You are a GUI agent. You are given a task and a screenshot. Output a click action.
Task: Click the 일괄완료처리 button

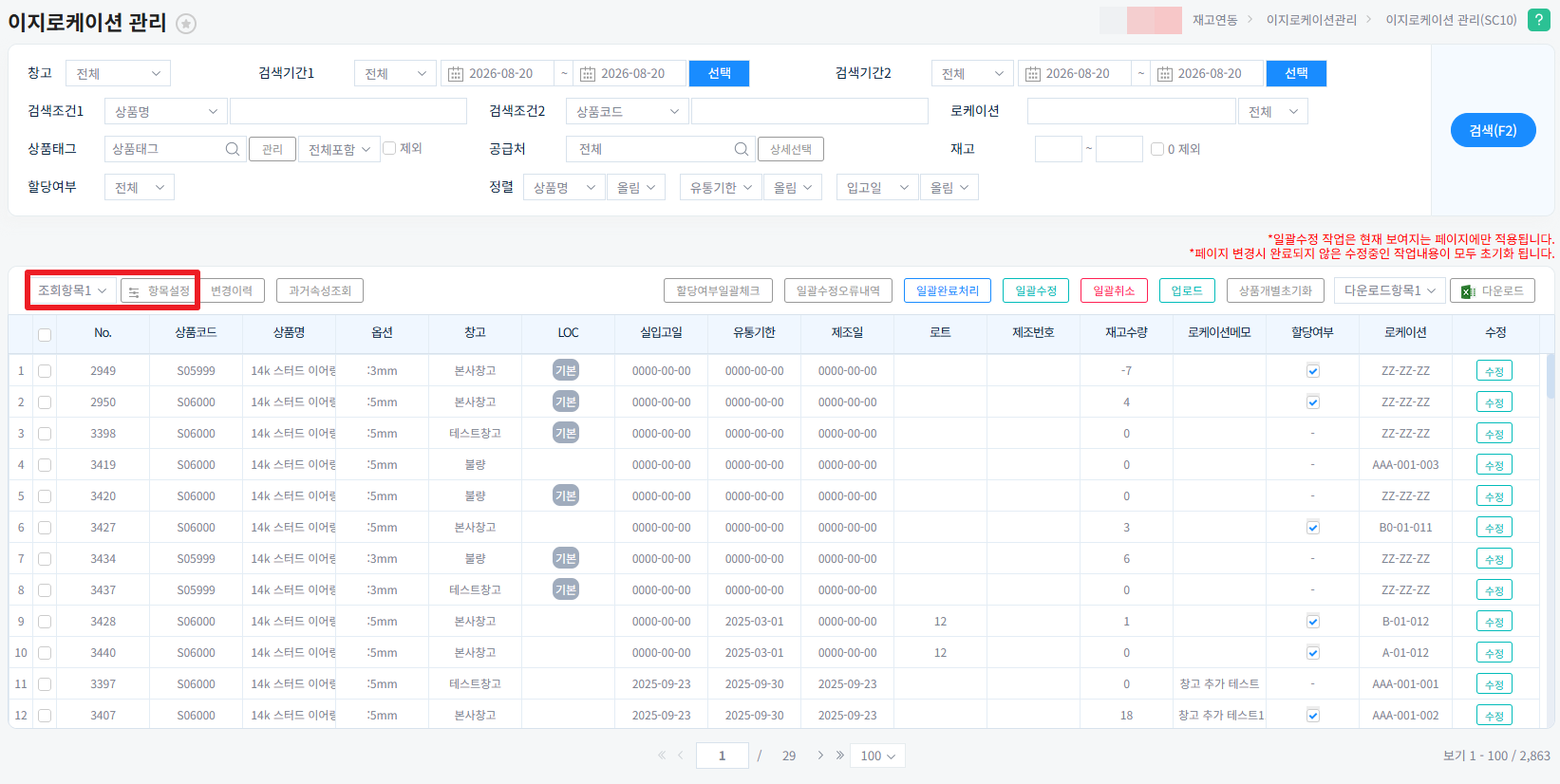pos(948,290)
